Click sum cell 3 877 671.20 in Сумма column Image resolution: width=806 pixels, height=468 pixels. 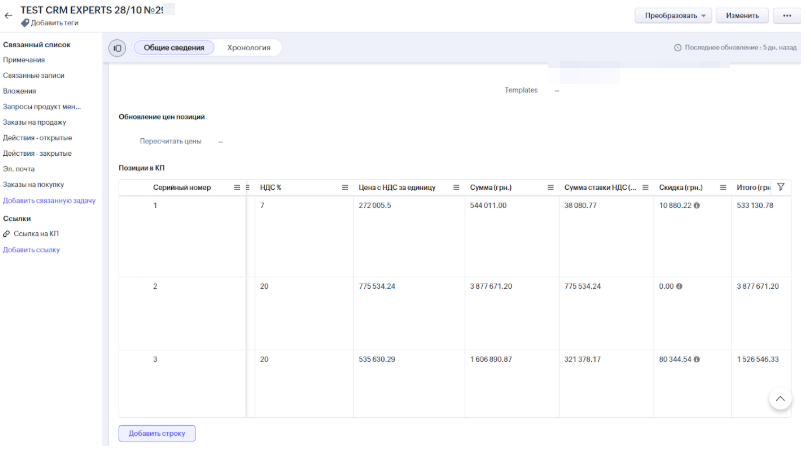pyautogui.click(x=491, y=286)
